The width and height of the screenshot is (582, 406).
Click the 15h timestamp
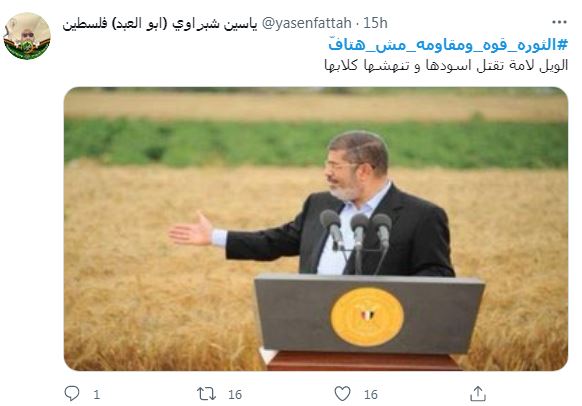click(x=375, y=23)
